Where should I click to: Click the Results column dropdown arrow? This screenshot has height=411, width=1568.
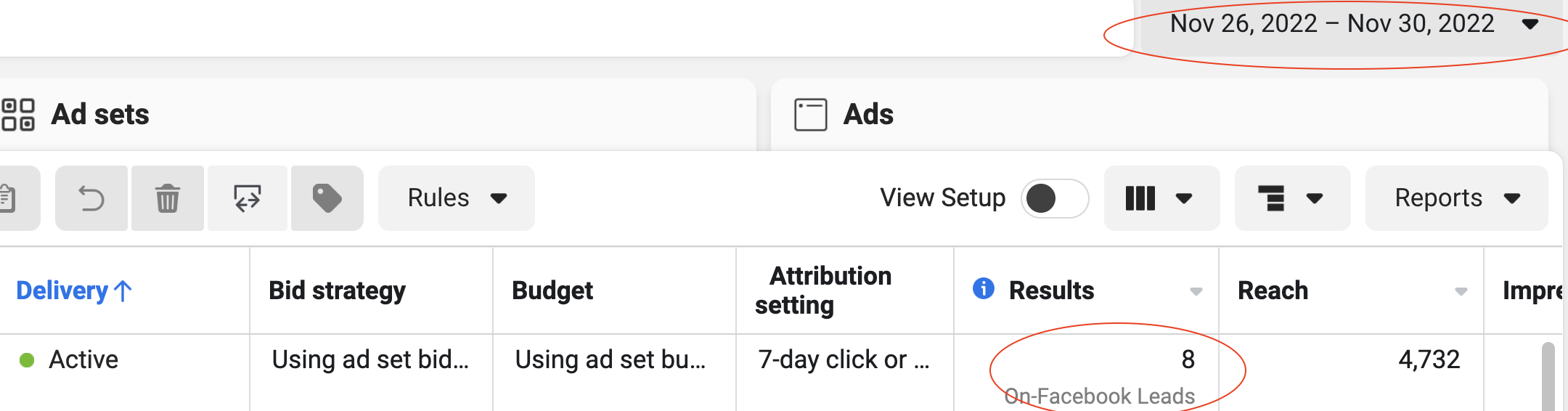pos(1196,292)
